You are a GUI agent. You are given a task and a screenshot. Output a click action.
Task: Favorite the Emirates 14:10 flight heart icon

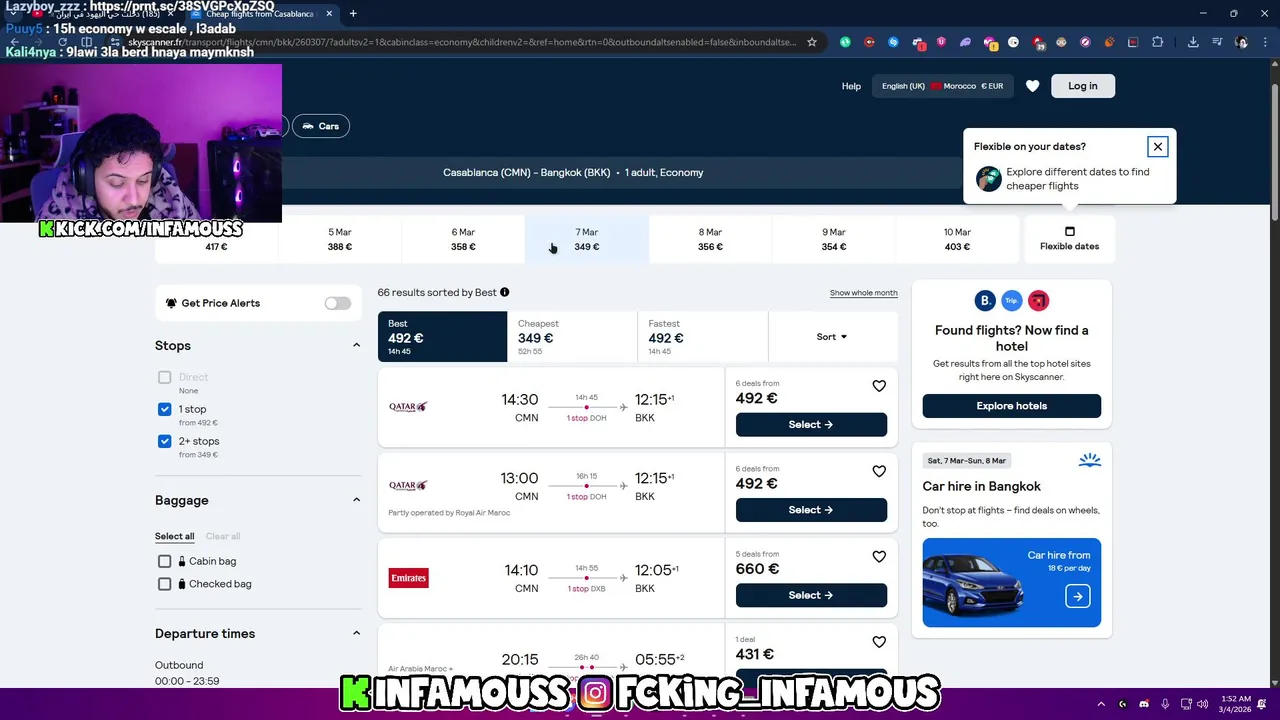879,556
